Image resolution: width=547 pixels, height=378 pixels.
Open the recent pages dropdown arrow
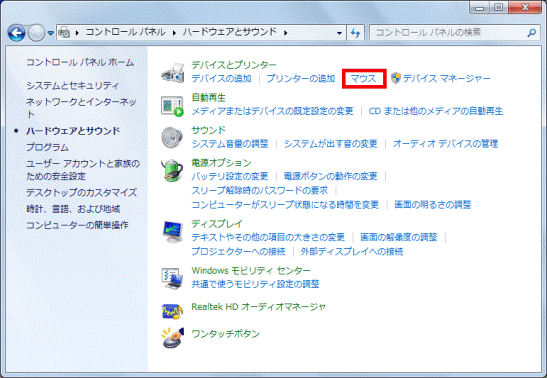51,33
